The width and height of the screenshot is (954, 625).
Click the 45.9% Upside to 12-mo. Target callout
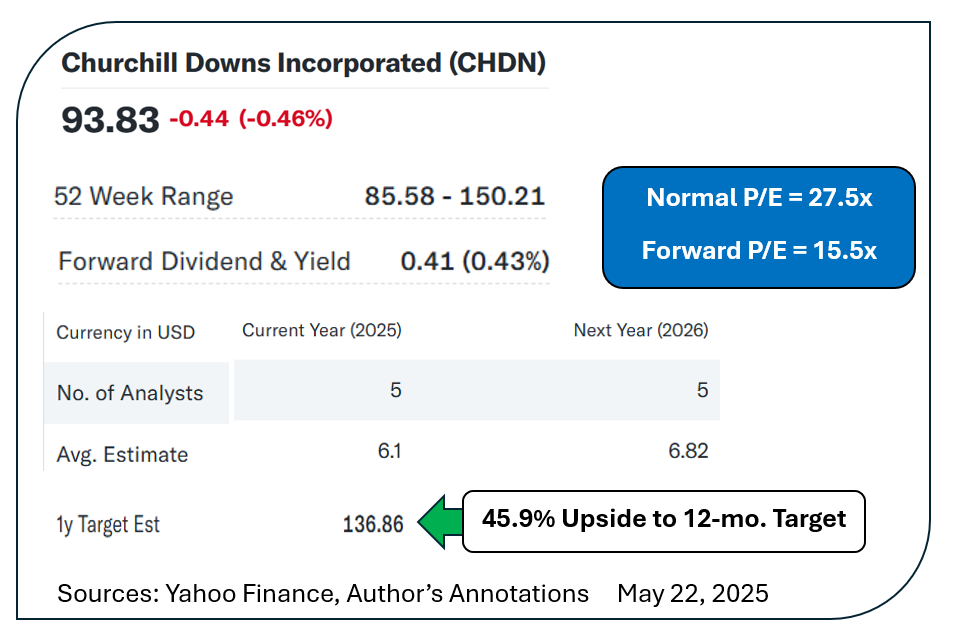(x=663, y=520)
